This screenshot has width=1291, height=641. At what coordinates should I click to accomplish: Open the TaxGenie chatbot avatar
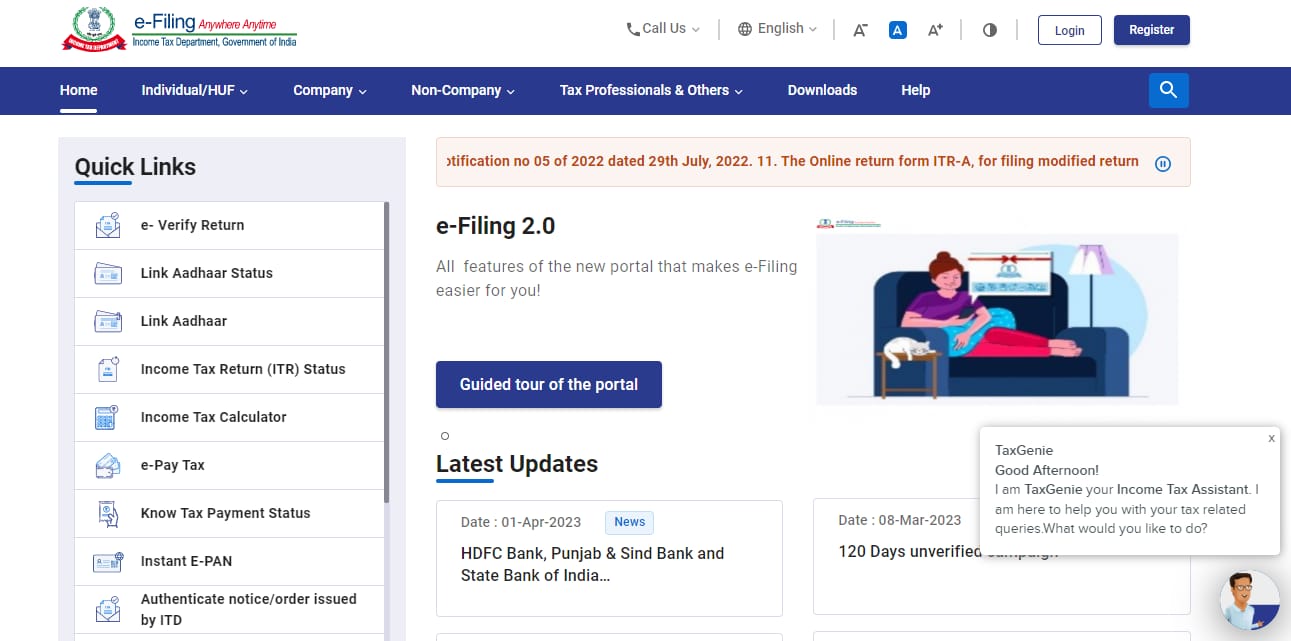coord(1249,600)
